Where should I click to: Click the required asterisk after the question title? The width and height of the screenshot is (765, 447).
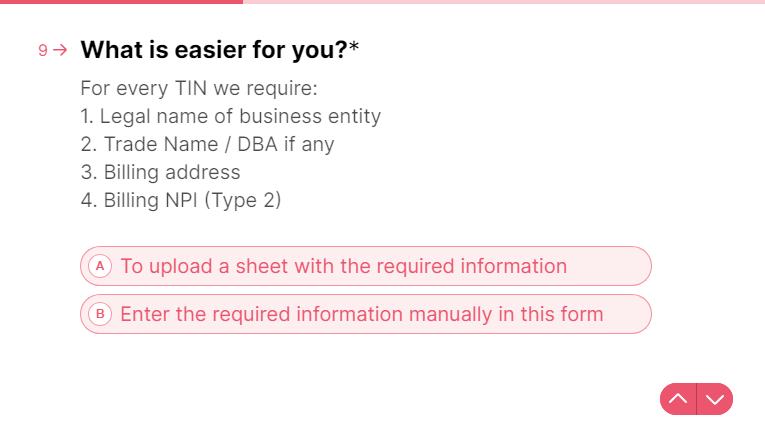point(354,47)
